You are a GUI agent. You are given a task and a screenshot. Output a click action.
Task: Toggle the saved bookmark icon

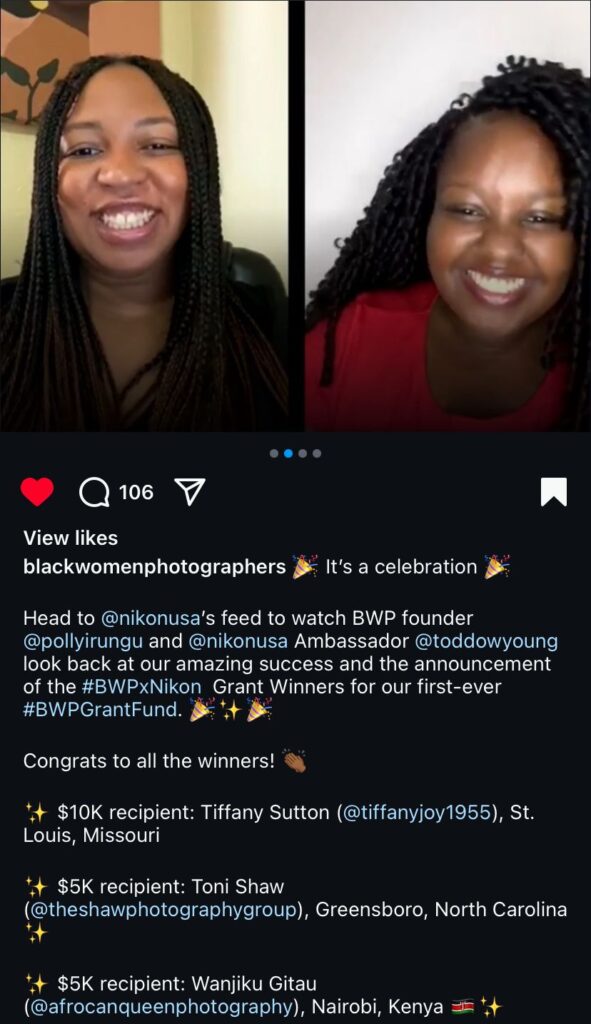pos(554,492)
